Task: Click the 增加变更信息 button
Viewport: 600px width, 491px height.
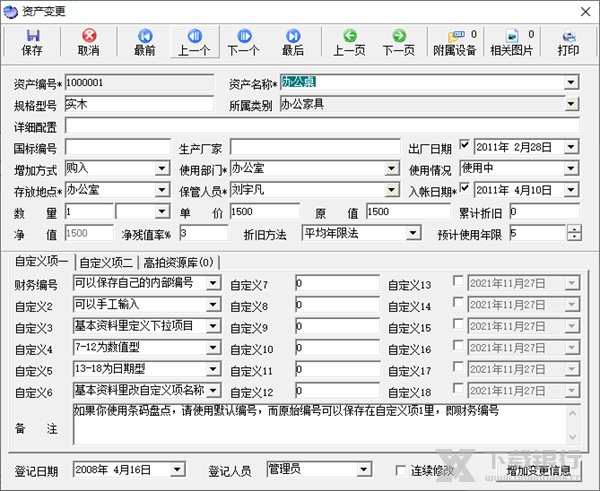Action: point(538,471)
